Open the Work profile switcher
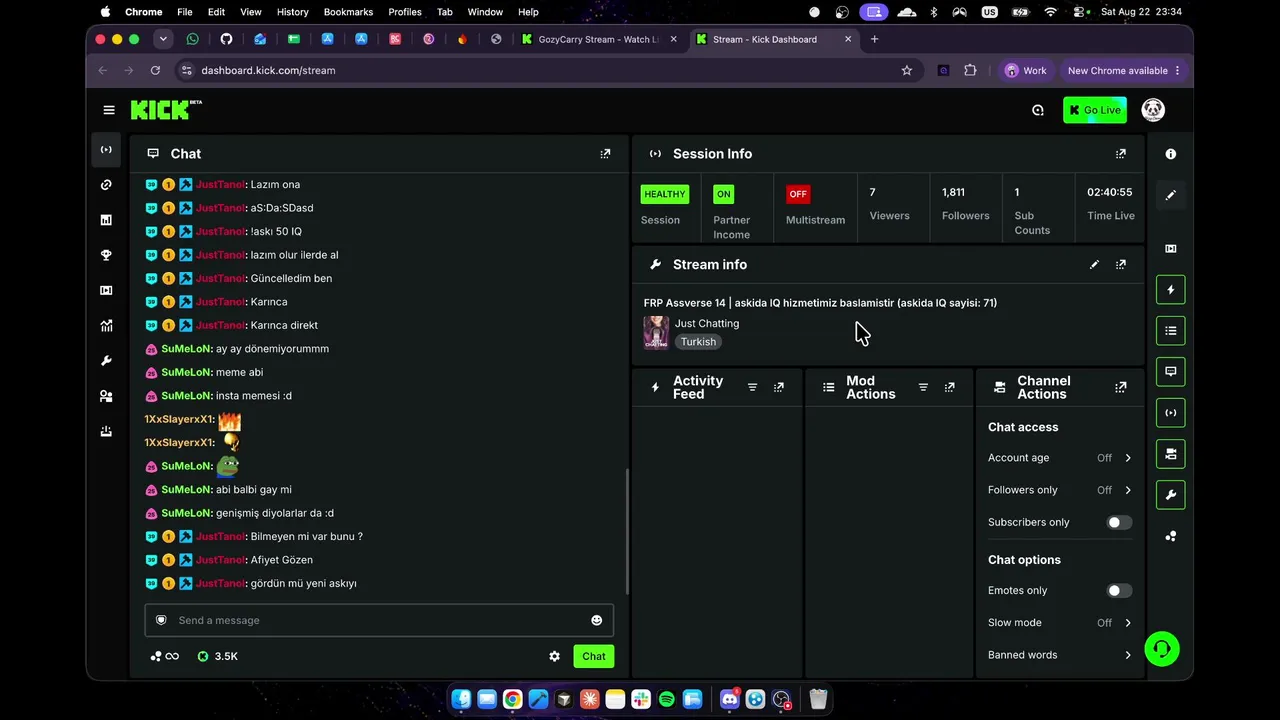Screen dimensions: 1280x720 1026,70
